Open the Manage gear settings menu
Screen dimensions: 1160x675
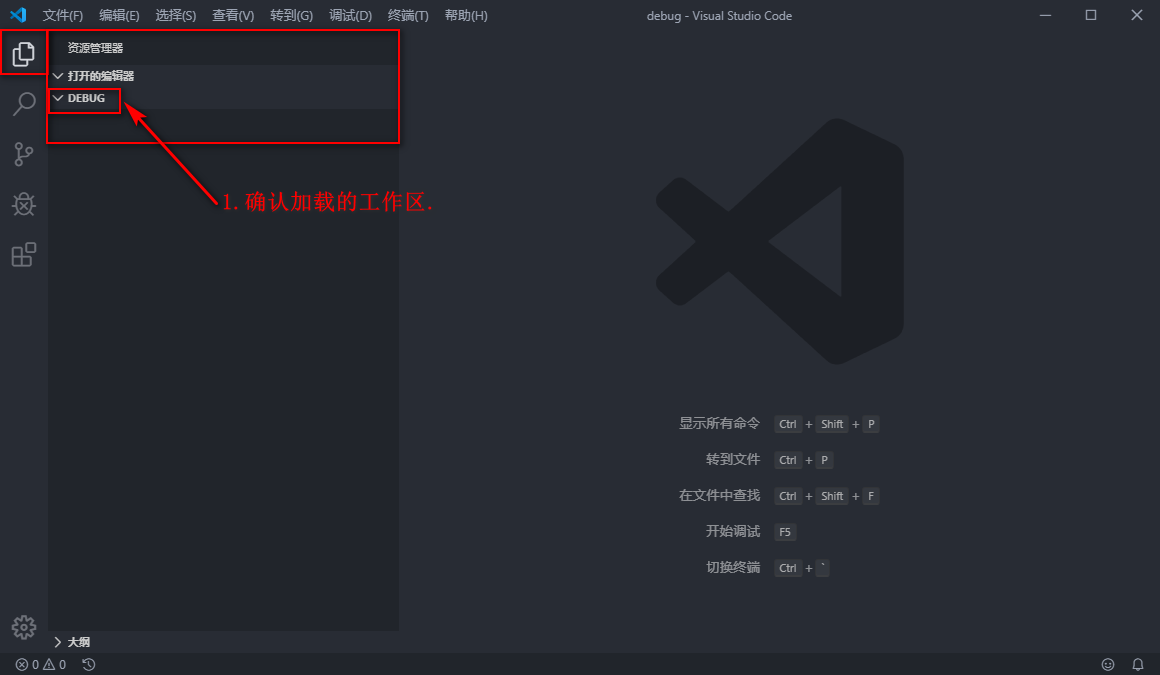coord(24,627)
